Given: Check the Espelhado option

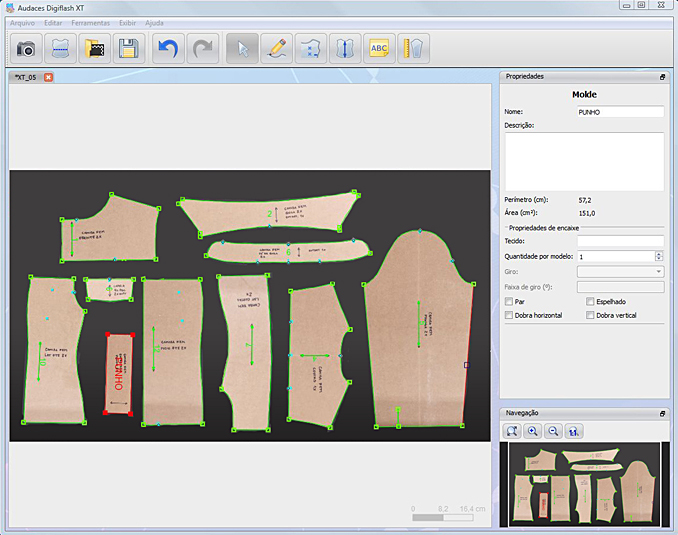Looking at the screenshot, I should coord(590,301).
